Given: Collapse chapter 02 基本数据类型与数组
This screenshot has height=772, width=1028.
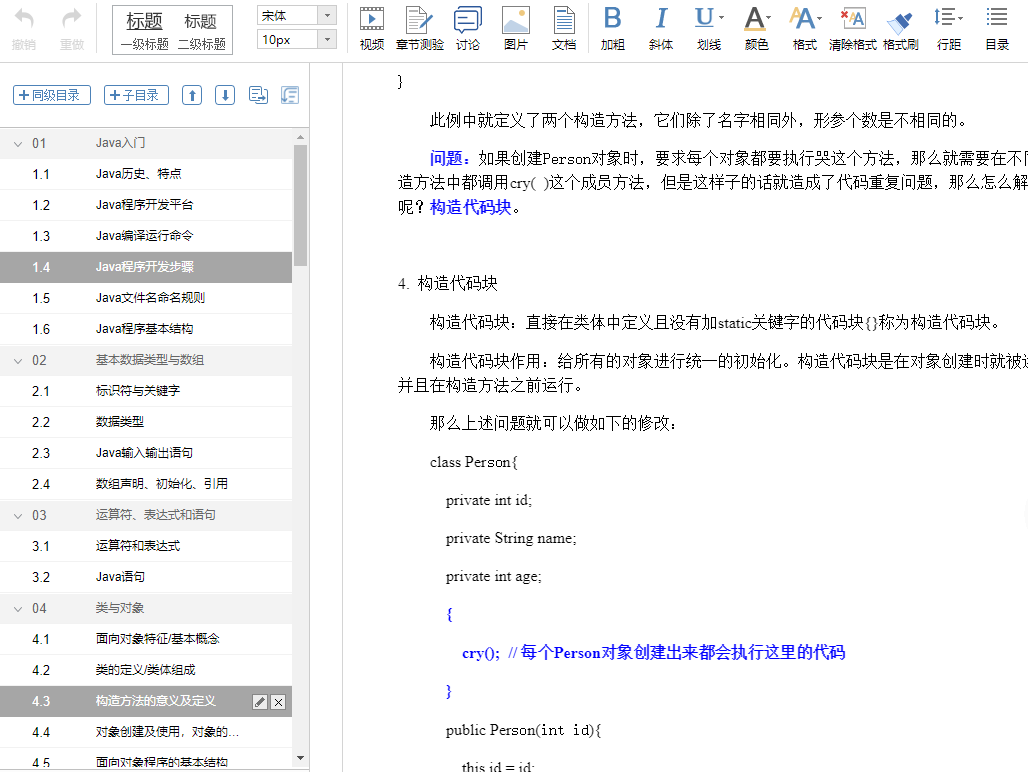Looking at the screenshot, I should point(18,360).
